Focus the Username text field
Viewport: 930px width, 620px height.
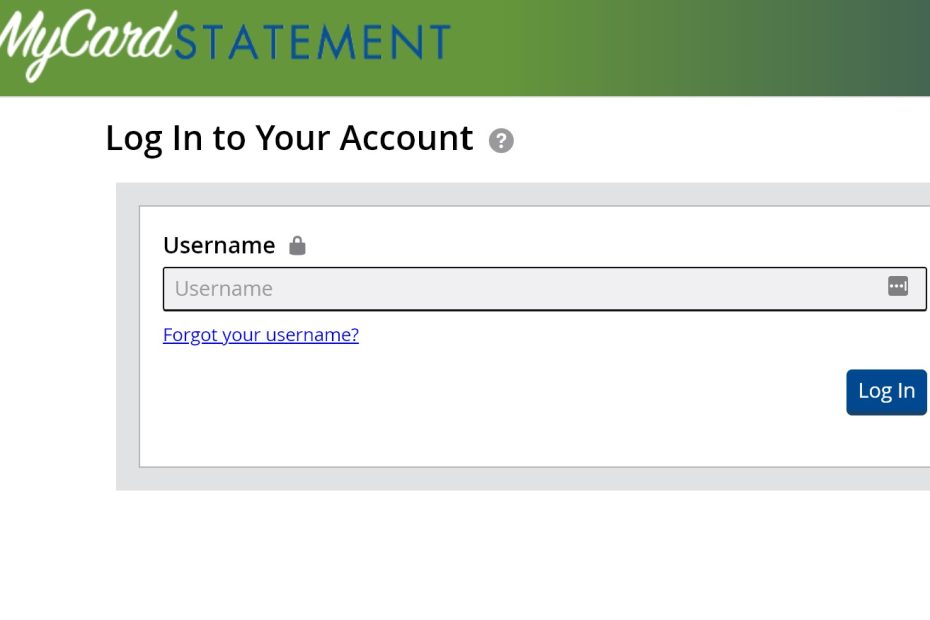520,289
